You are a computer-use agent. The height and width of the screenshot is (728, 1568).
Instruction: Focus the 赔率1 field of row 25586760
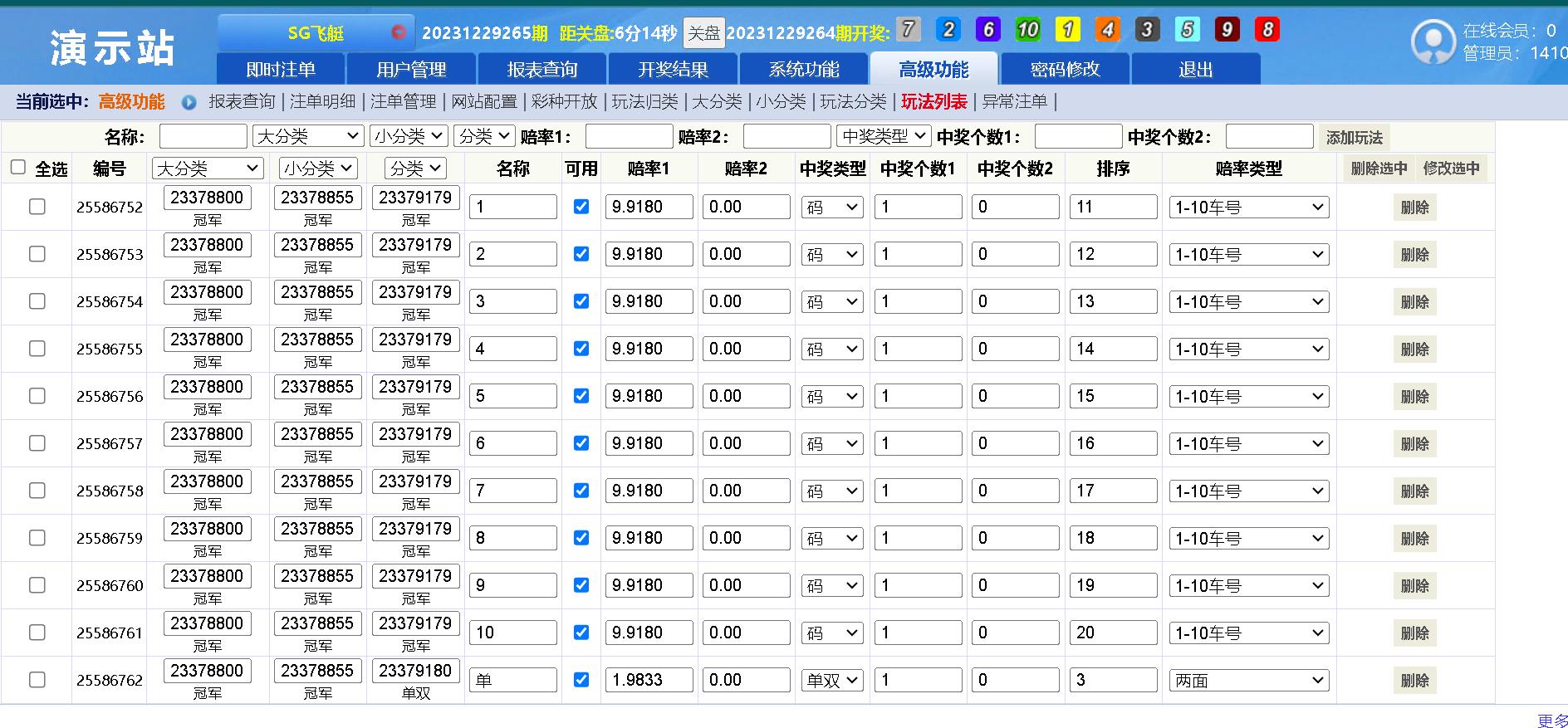click(649, 585)
